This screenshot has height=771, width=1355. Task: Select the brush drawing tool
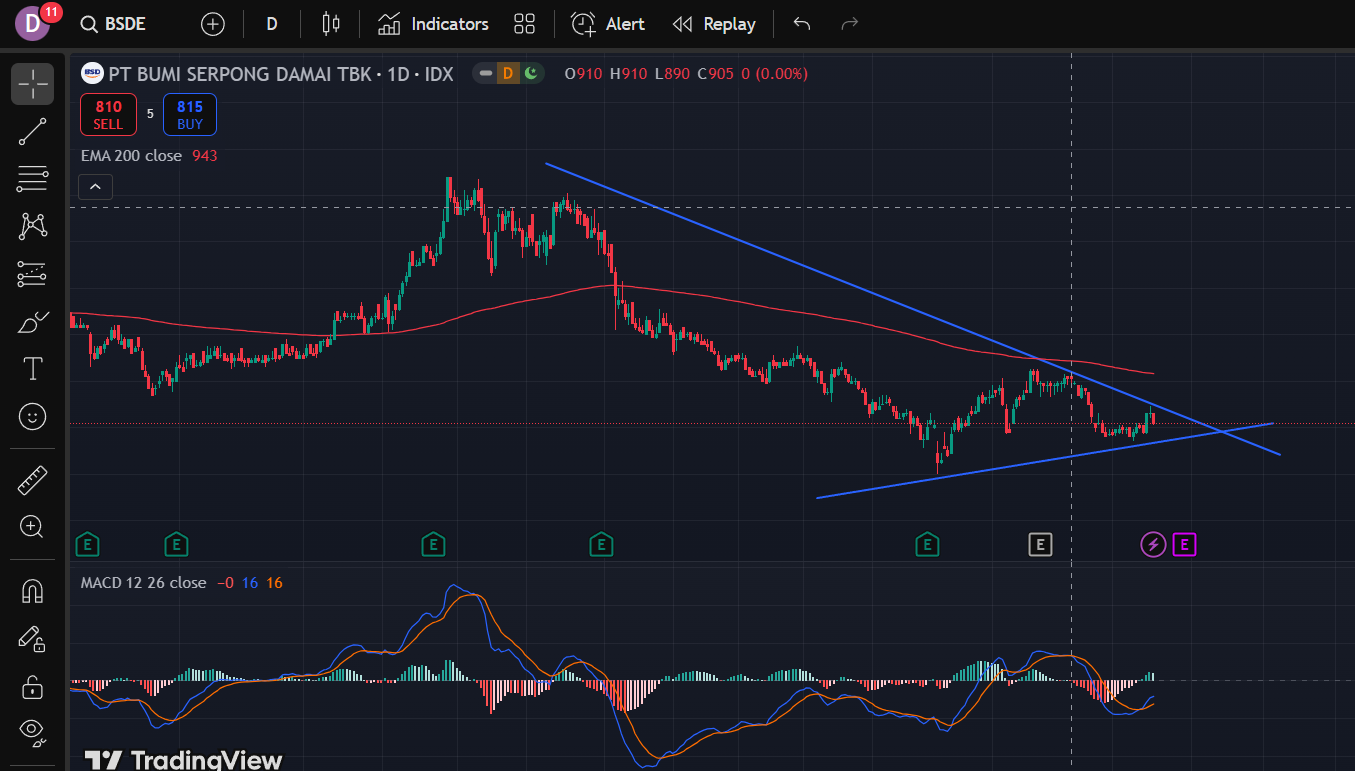pos(32,322)
